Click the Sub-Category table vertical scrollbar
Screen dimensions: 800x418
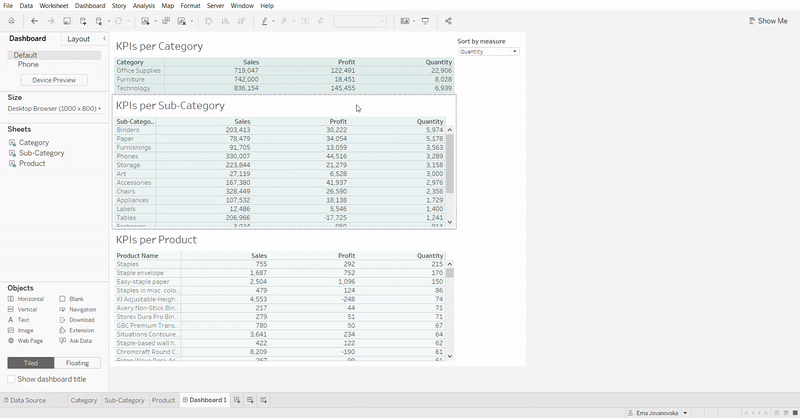[x=450, y=162]
